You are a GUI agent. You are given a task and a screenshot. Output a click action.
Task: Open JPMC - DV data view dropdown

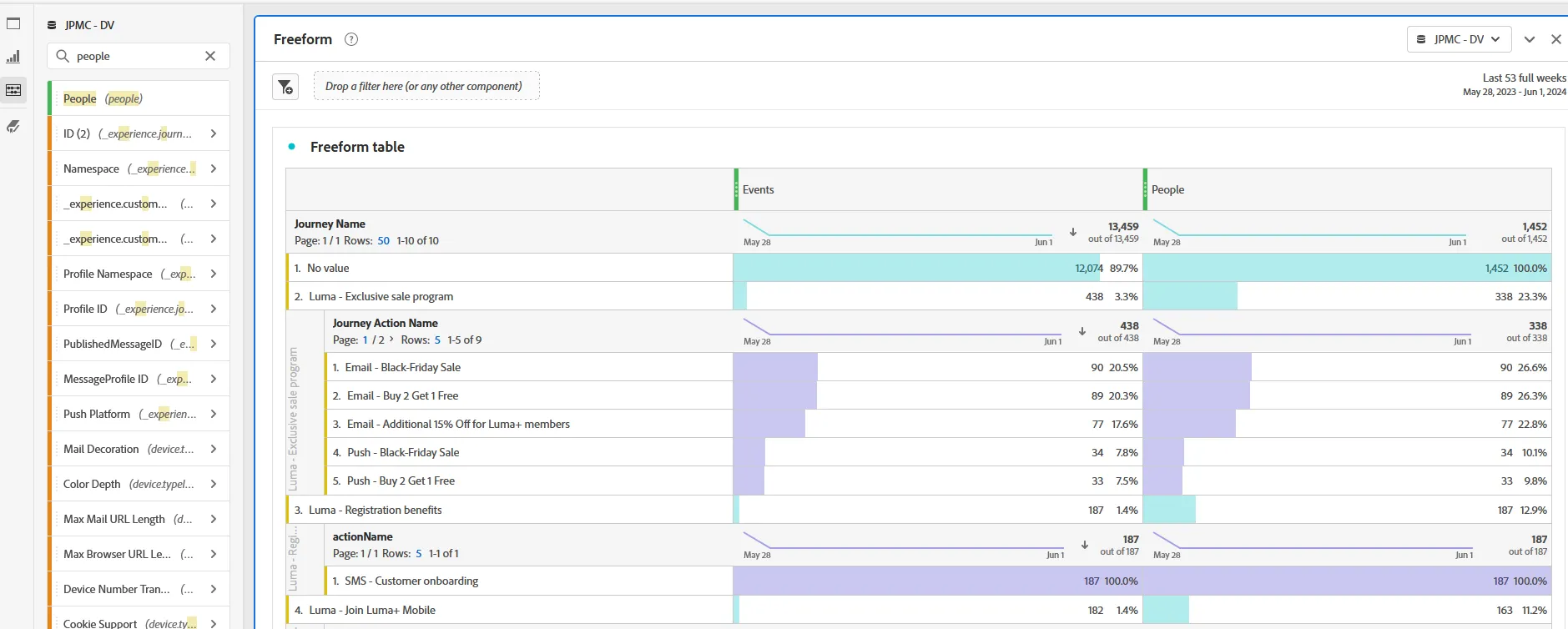[1460, 39]
